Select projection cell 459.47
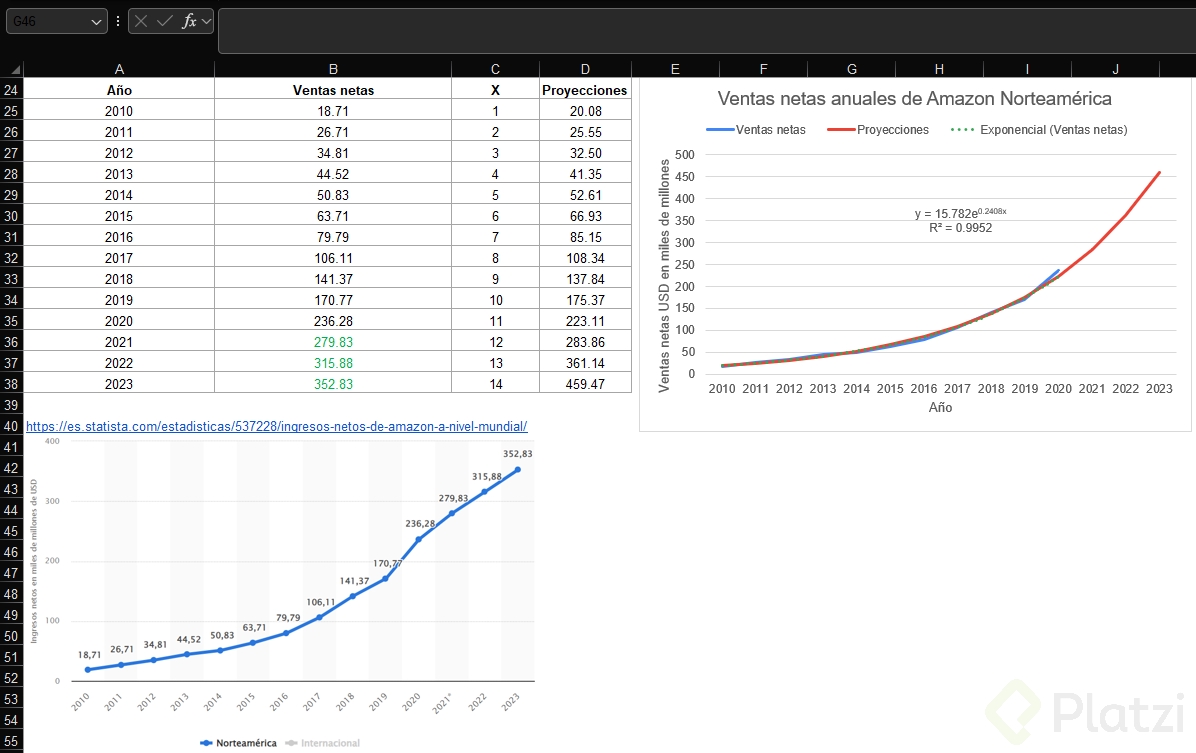 point(585,385)
